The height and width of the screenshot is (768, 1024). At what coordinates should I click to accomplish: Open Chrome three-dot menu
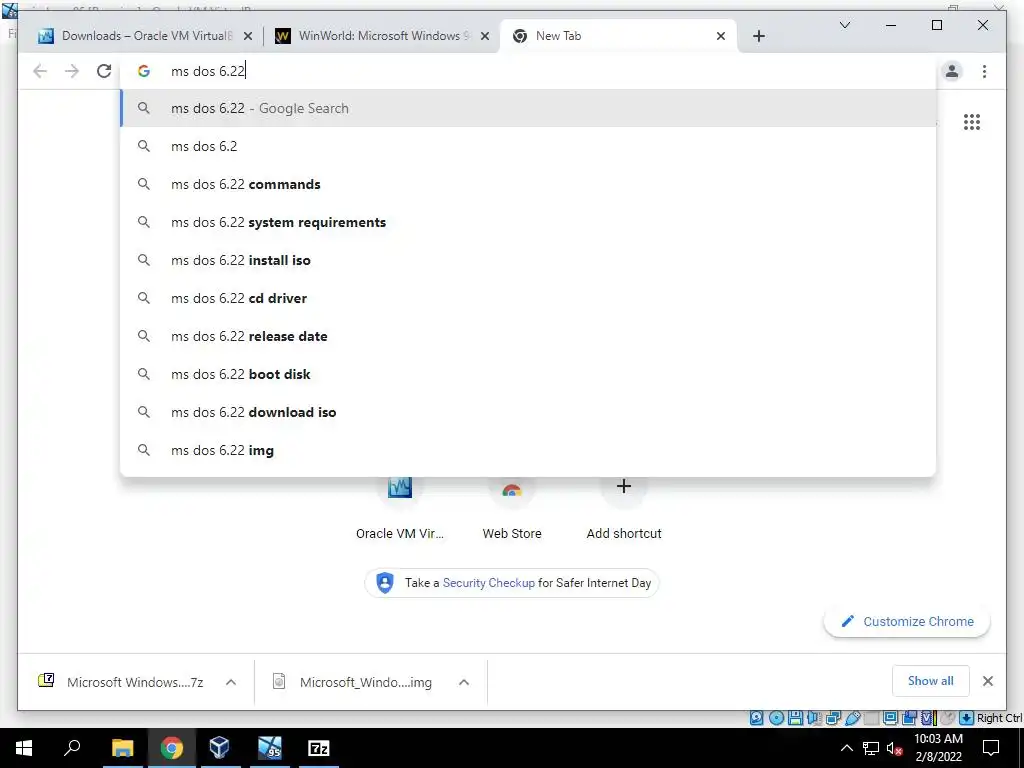tap(984, 71)
